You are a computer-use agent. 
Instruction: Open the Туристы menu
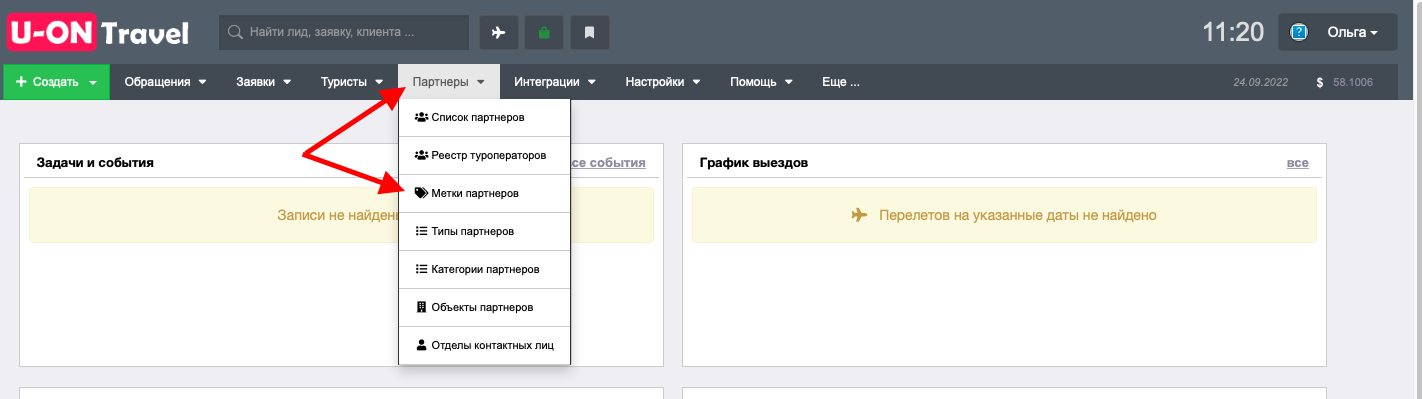(x=353, y=82)
